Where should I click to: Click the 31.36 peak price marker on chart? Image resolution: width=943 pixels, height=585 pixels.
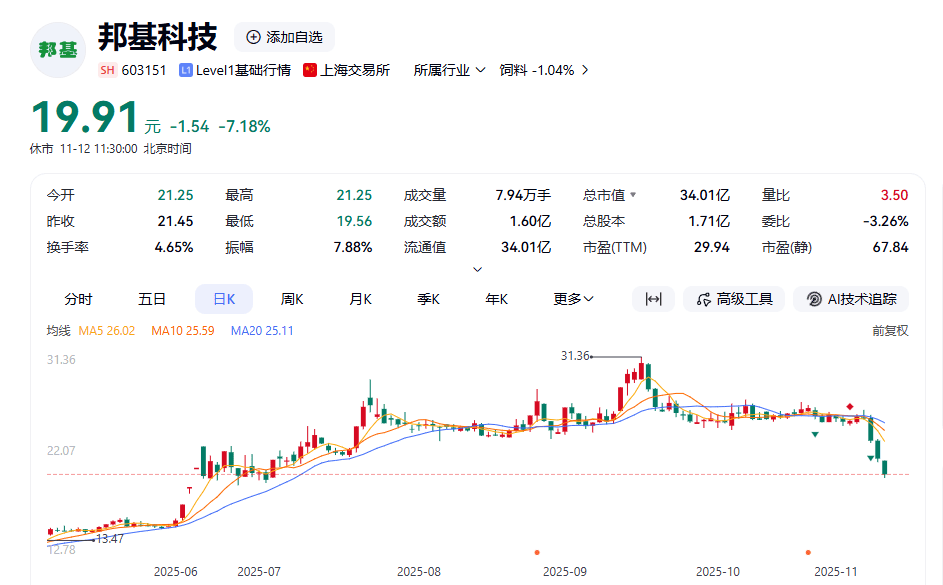pyautogui.click(x=574, y=356)
